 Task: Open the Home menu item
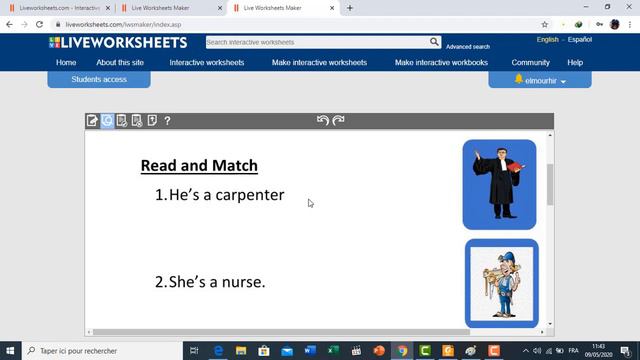[66, 62]
